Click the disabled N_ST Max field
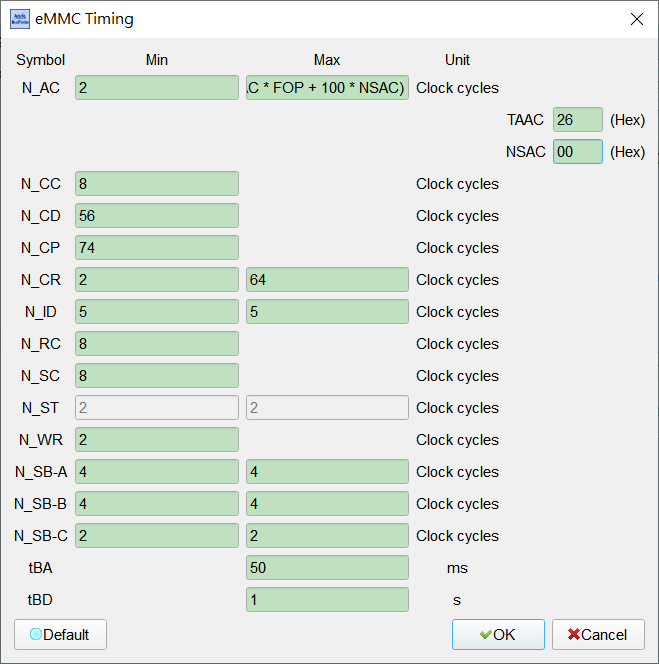The width and height of the screenshot is (659, 664). (x=327, y=407)
